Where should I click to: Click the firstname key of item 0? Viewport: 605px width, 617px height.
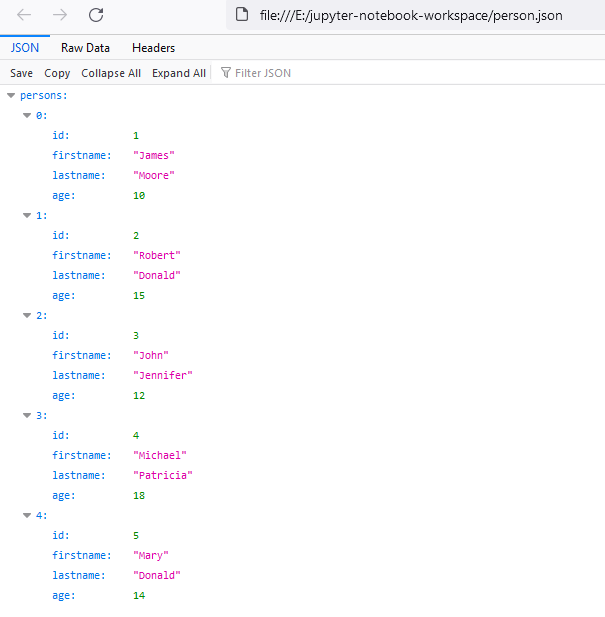coord(82,155)
